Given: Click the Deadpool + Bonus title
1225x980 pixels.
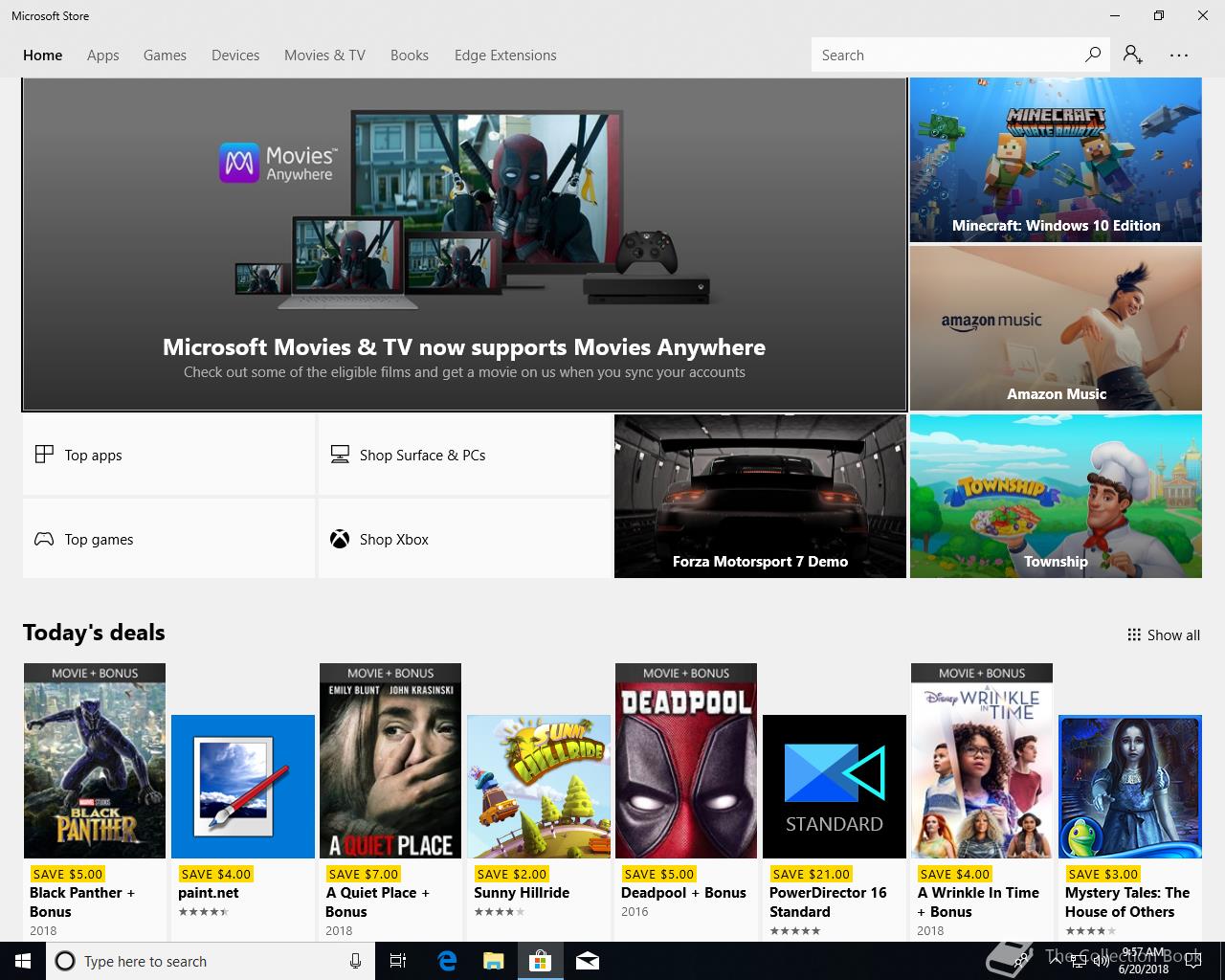Looking at the screenshot, I should (x=683, y=893).
